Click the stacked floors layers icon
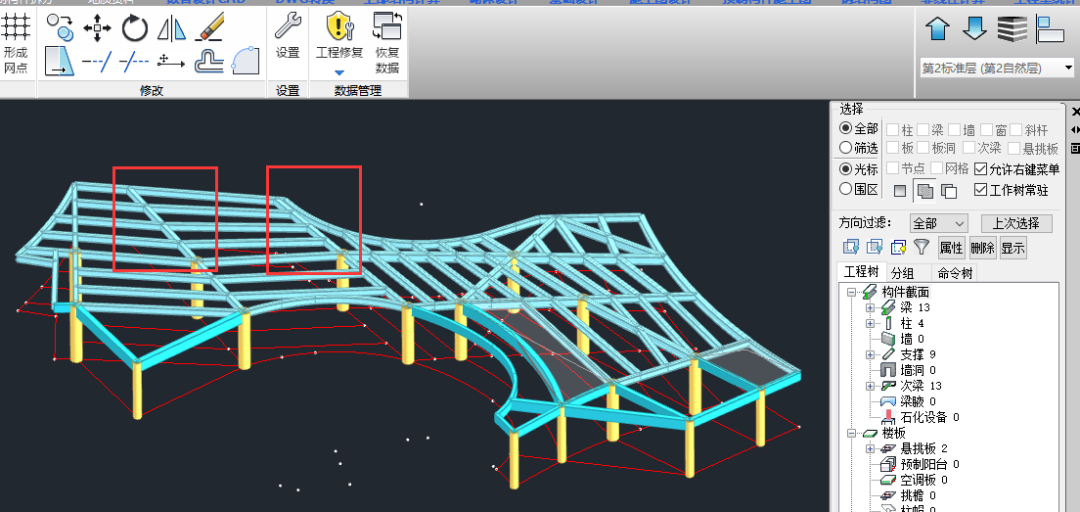This screenshot has width=1080, height=512. click(1012, 29)
